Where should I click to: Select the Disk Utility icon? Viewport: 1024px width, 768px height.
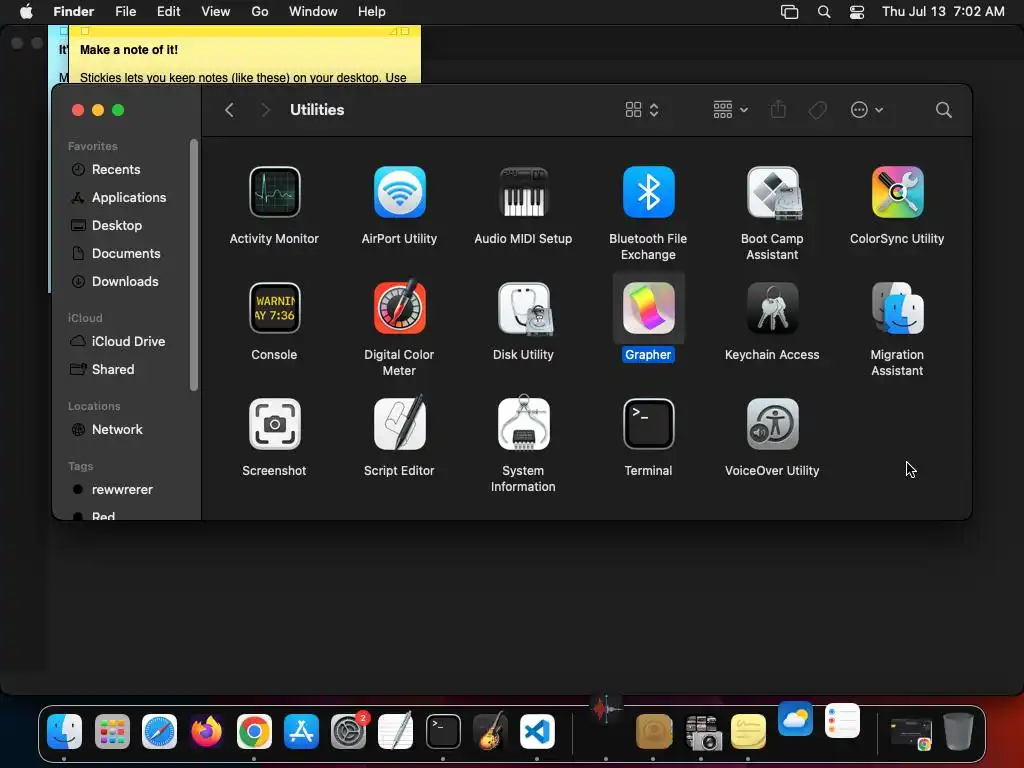tap(524, 308)
